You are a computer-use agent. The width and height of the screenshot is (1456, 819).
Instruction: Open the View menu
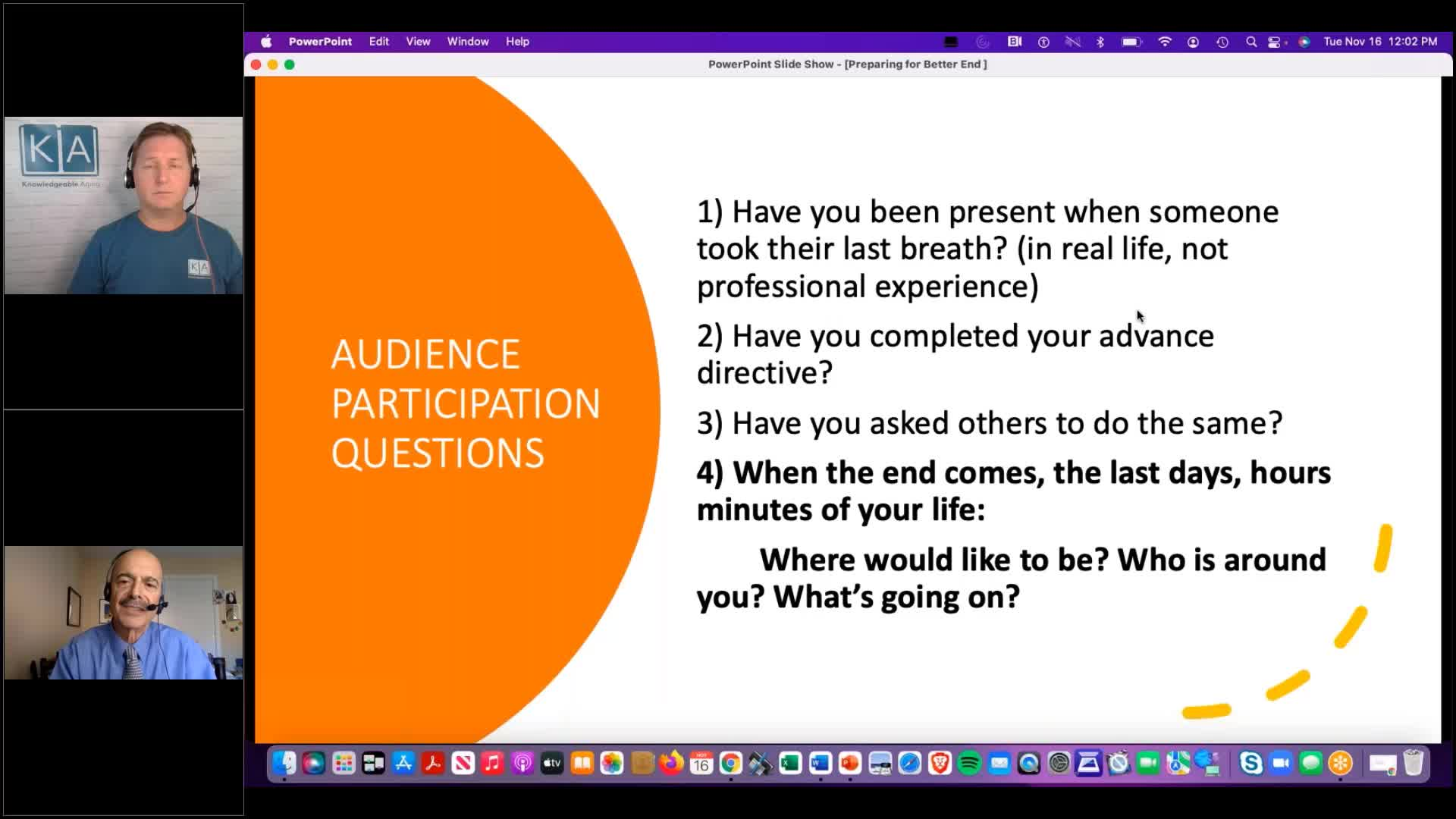(418, 42)
